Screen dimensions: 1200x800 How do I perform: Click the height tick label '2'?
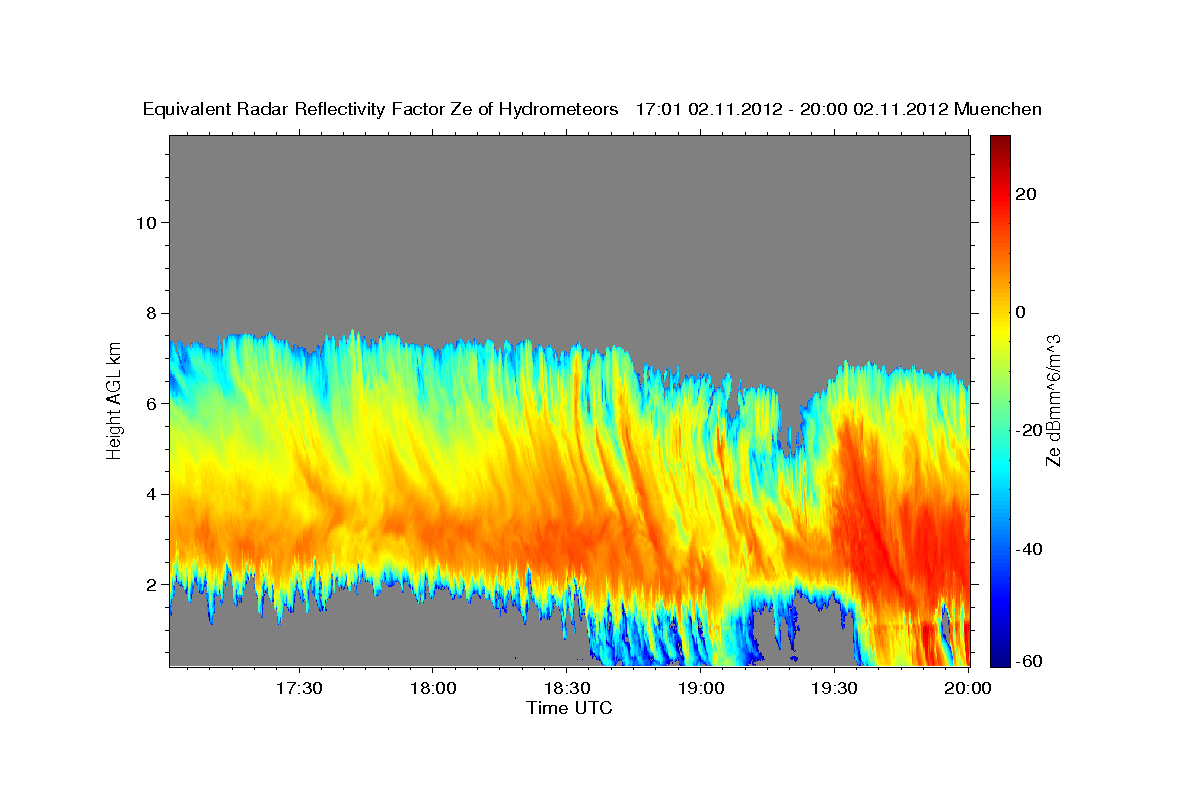152,584
